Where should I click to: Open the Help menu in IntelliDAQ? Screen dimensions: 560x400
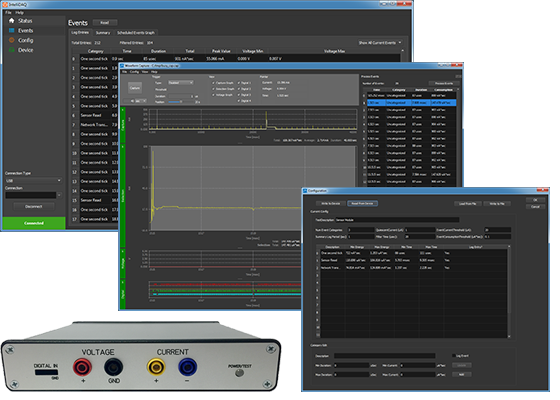[19, 12]
